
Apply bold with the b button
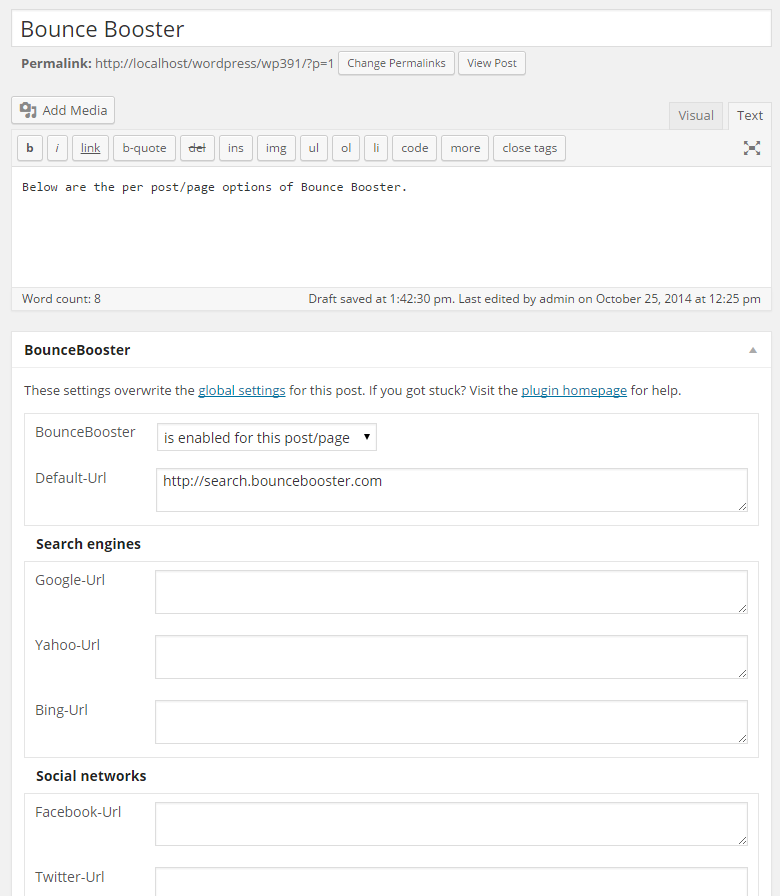(x=30, y=148)
